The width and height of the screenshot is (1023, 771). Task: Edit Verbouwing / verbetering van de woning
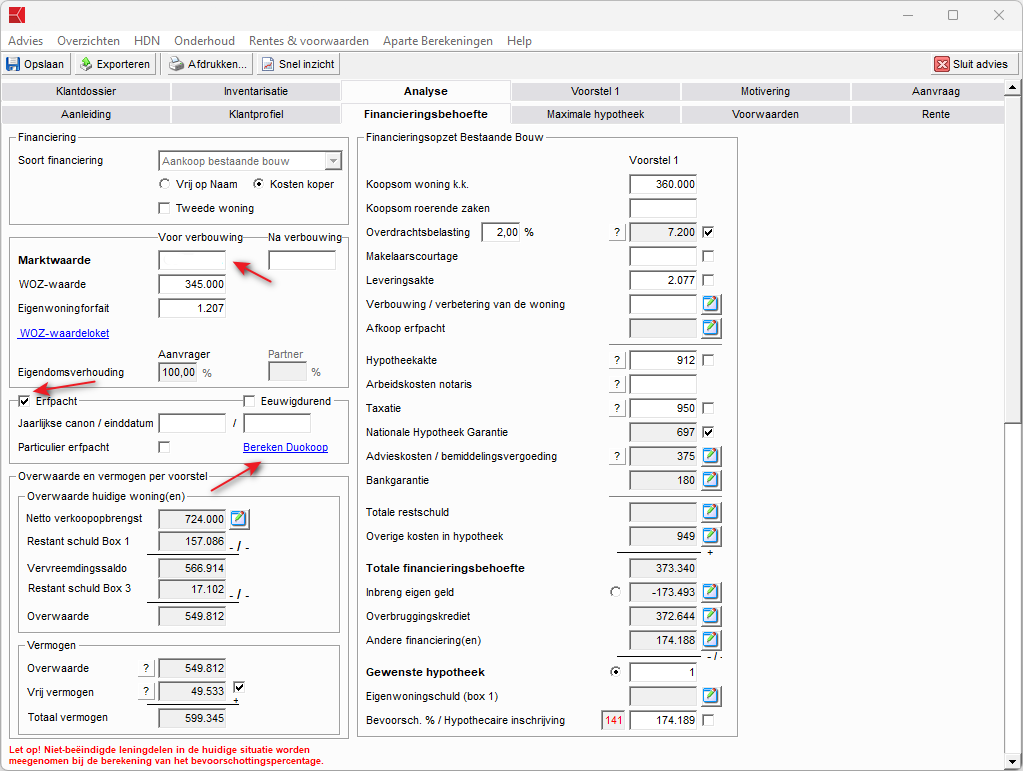point(711,304)
